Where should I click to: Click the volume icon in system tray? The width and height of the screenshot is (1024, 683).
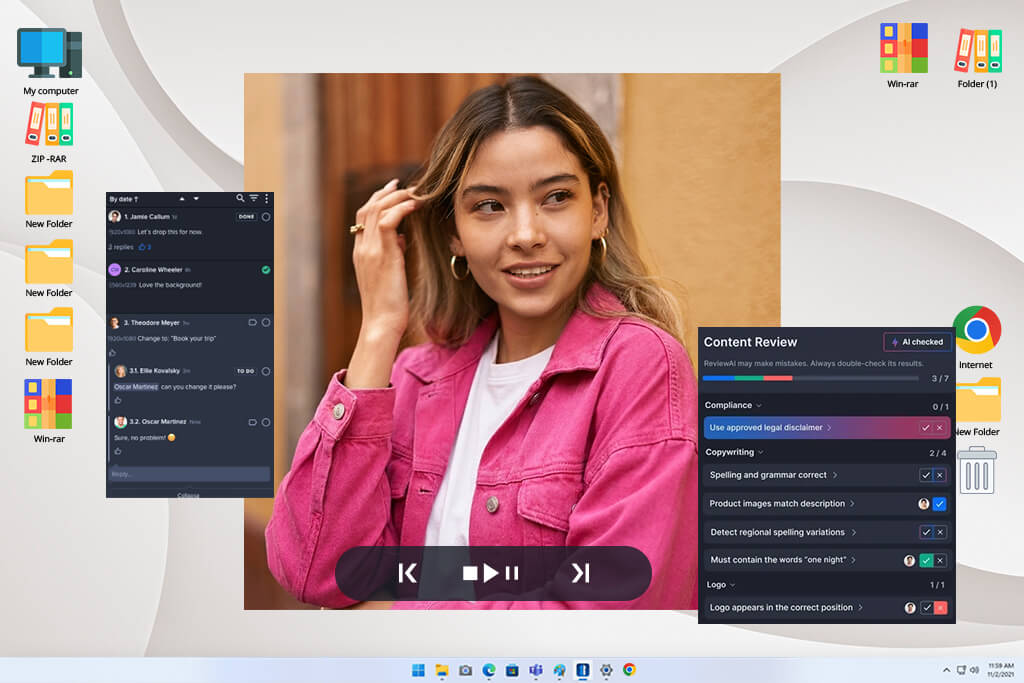tap(974, 670)
